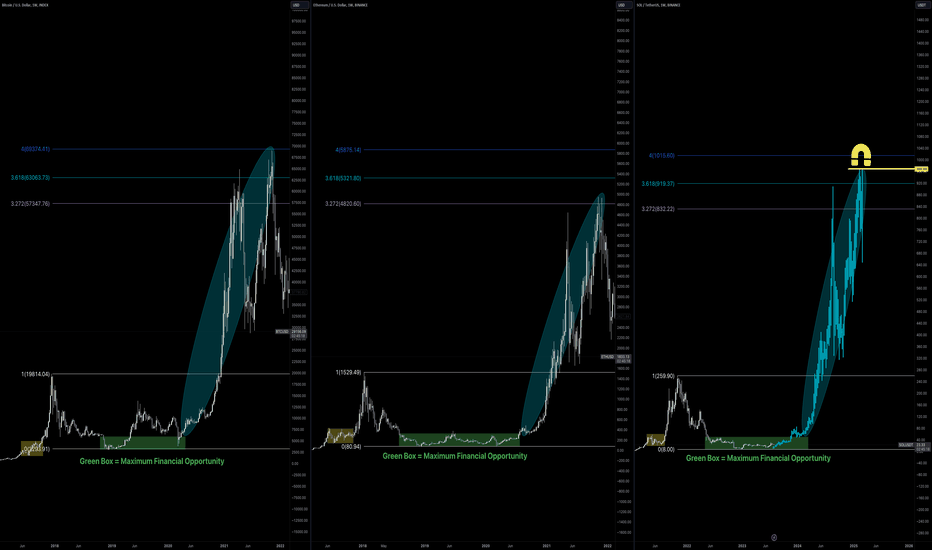Click 2024 label on SOL time axis
The width and height of the screenshot is (932, 550).
pos(797,545)
